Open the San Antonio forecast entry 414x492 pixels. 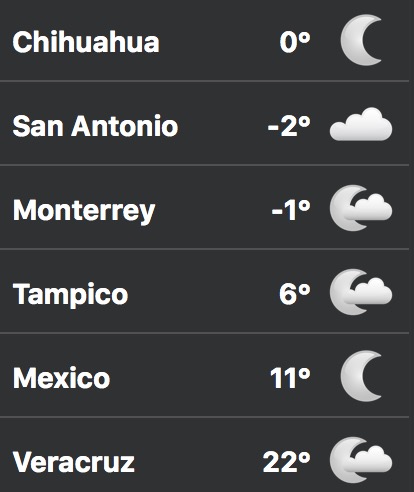pos(204,123)
